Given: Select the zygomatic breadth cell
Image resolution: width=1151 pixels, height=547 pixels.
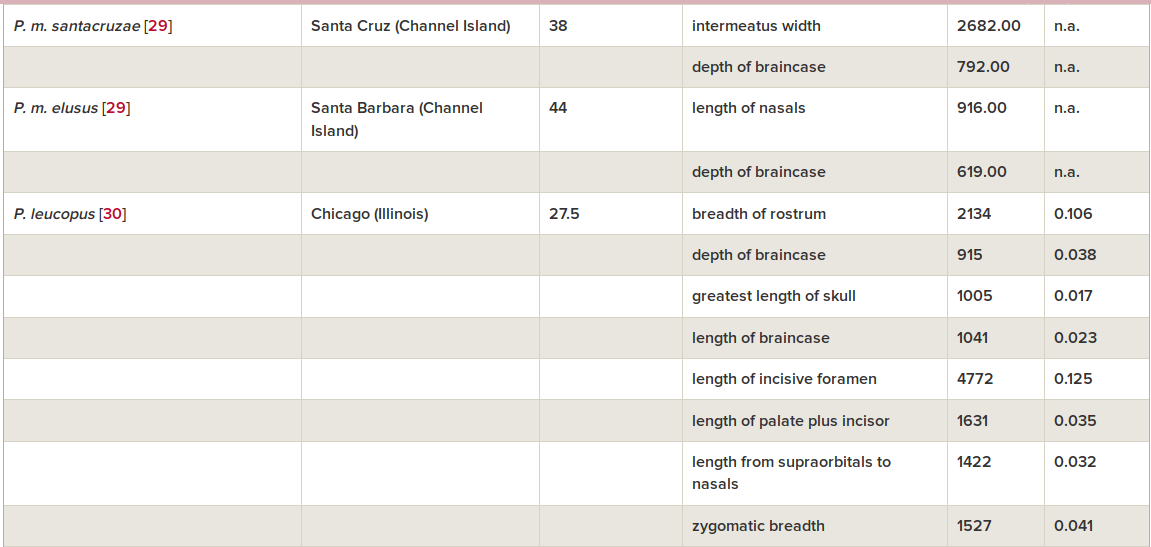Looking at the screenshot, I should [x=815, y=526].
